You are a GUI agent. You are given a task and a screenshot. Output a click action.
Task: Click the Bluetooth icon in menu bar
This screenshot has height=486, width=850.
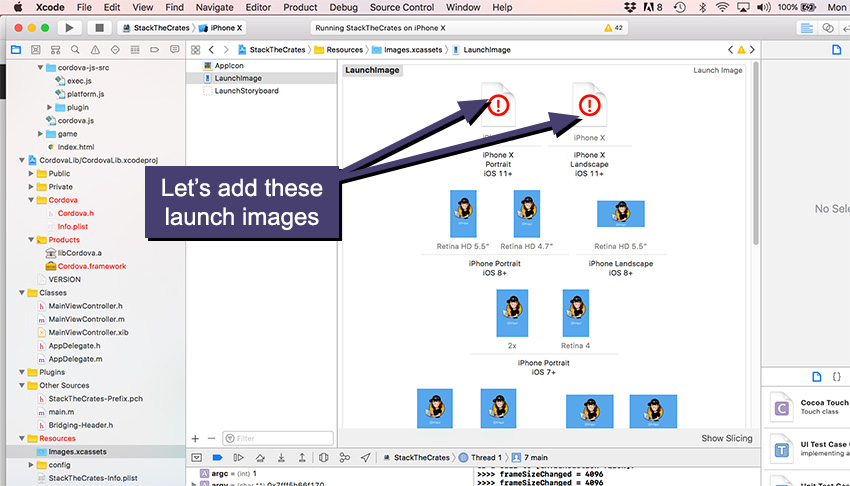702,8
